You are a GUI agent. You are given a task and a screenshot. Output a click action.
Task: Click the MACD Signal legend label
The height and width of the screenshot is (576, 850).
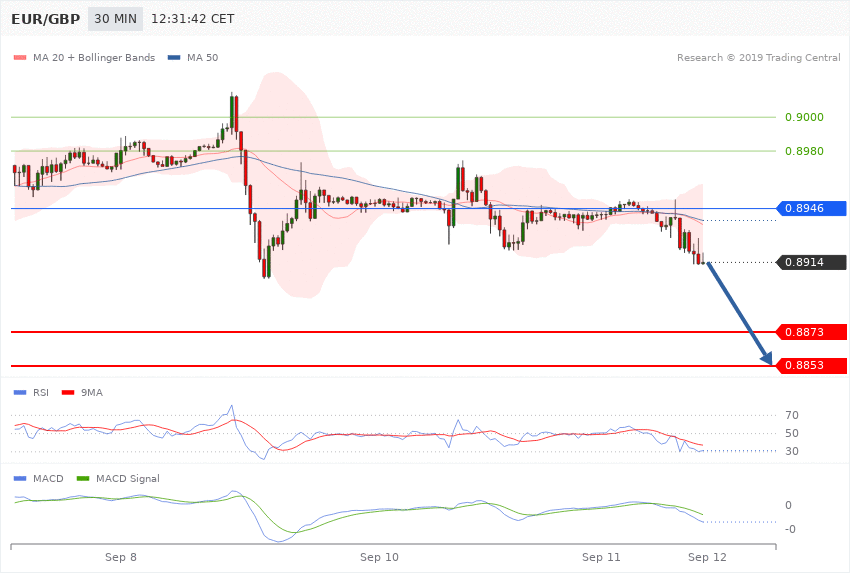128,478
